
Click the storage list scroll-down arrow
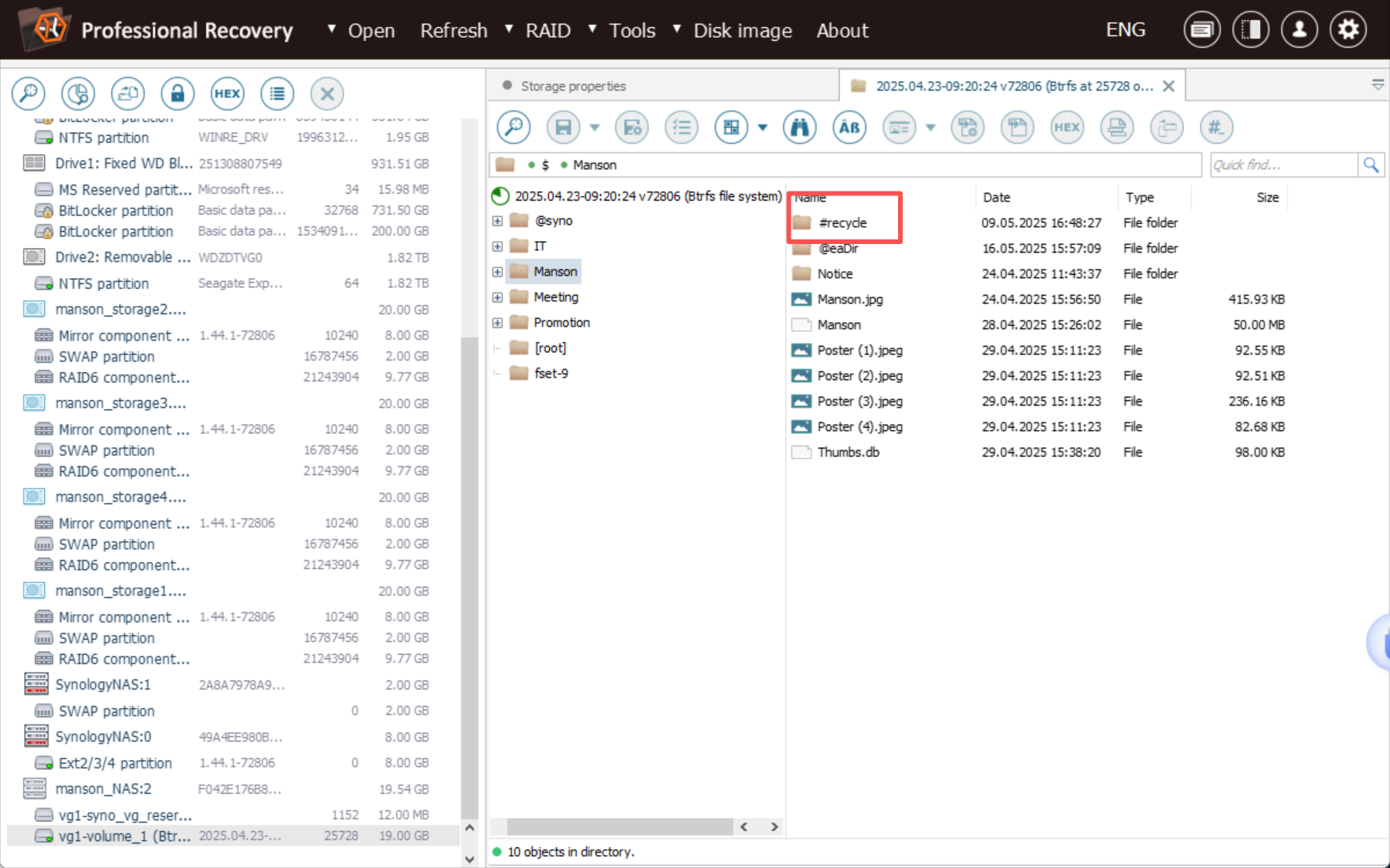470,859
